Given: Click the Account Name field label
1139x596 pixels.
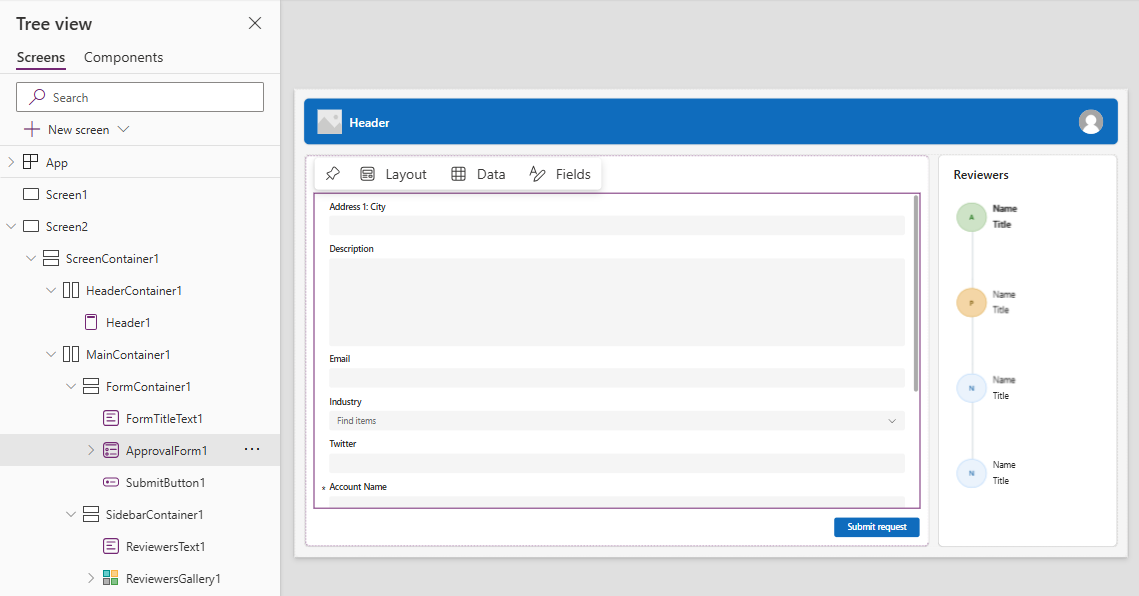Looking at the screenshot, I should [x=358, y=487].
